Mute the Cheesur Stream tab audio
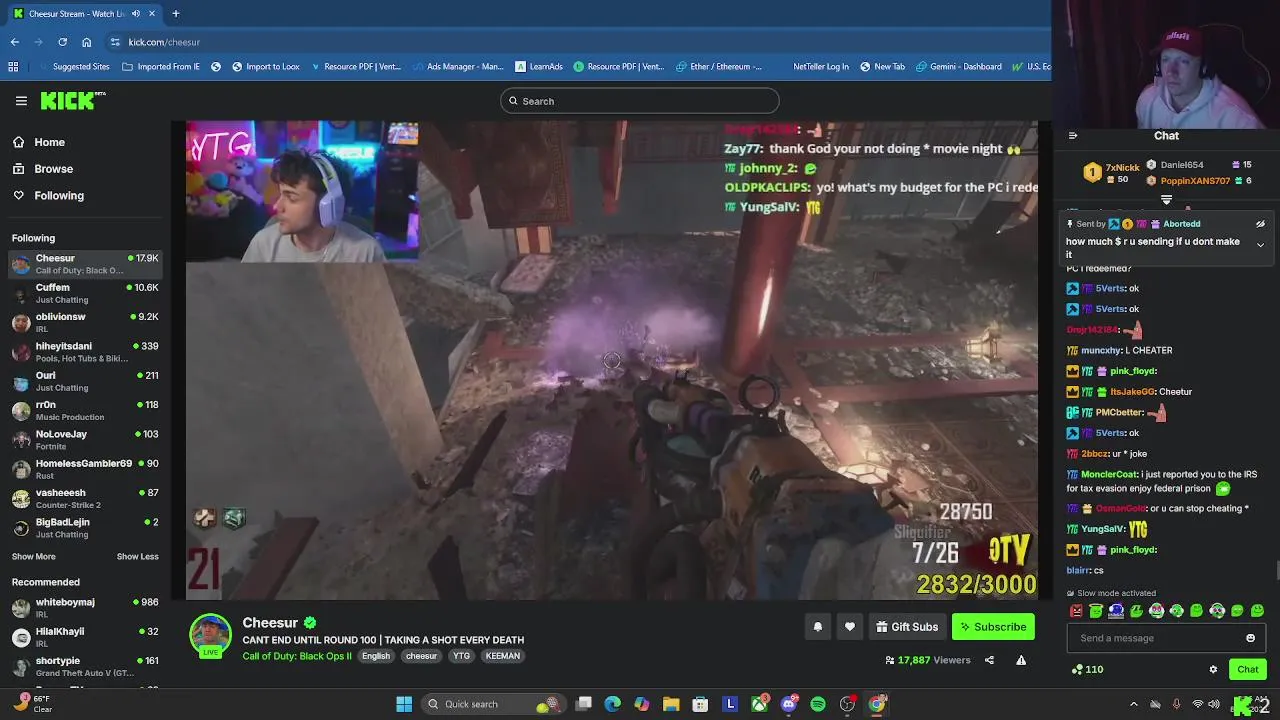The image size is (1280, 720). point(136,14)
